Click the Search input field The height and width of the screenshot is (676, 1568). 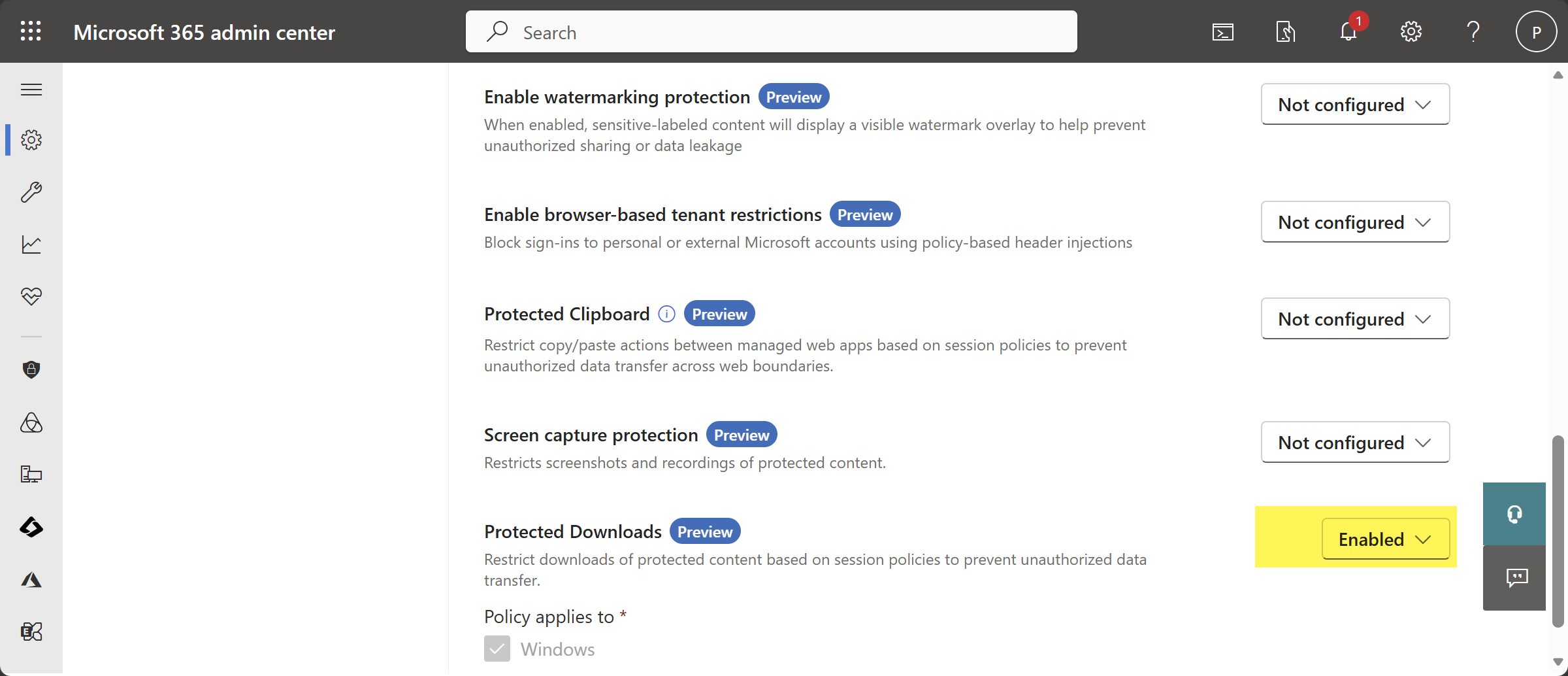tap(771, 32)
